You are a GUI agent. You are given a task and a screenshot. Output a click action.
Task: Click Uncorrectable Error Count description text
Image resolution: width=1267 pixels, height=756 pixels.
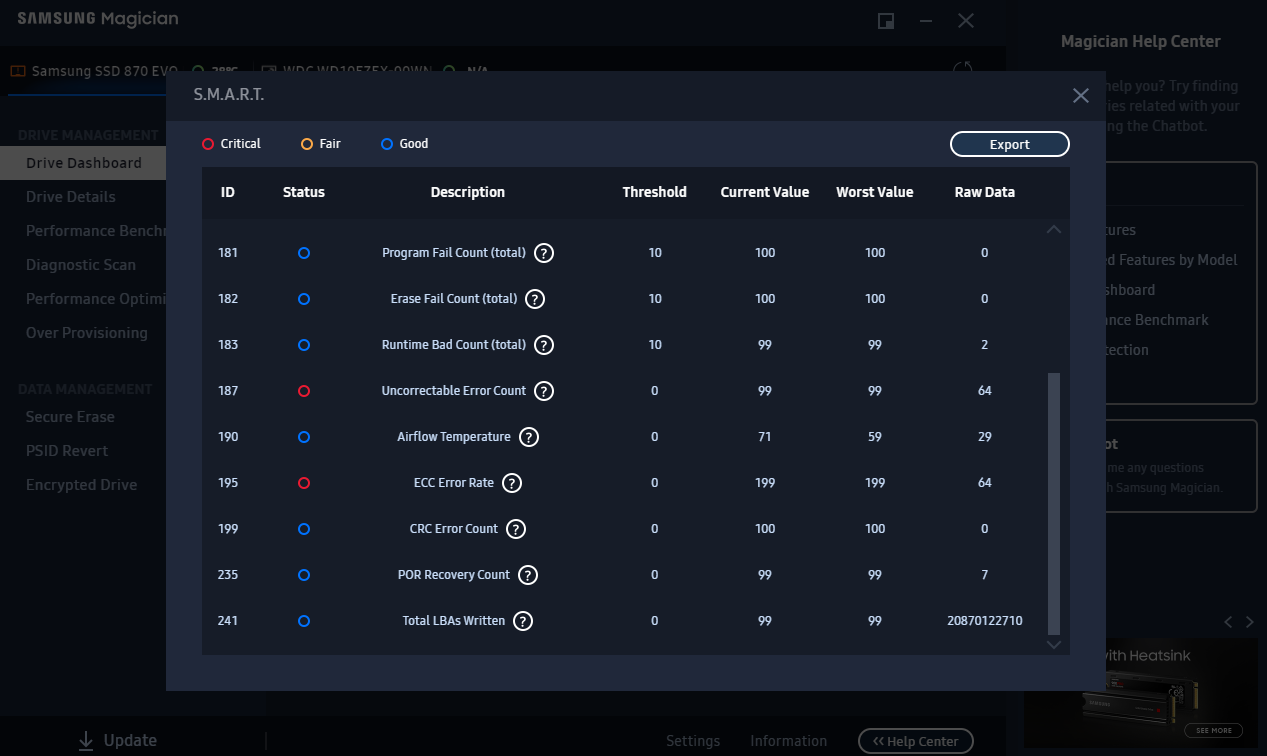click(454, 391)
